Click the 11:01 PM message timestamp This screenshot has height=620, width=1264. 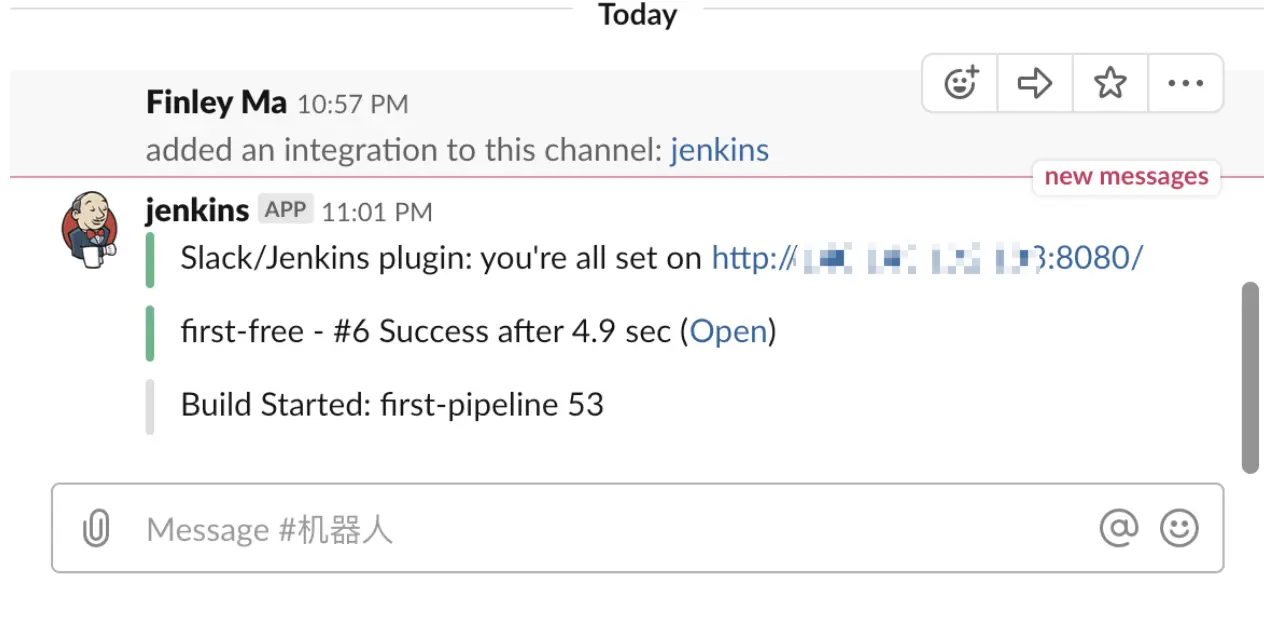coord(377,212)
